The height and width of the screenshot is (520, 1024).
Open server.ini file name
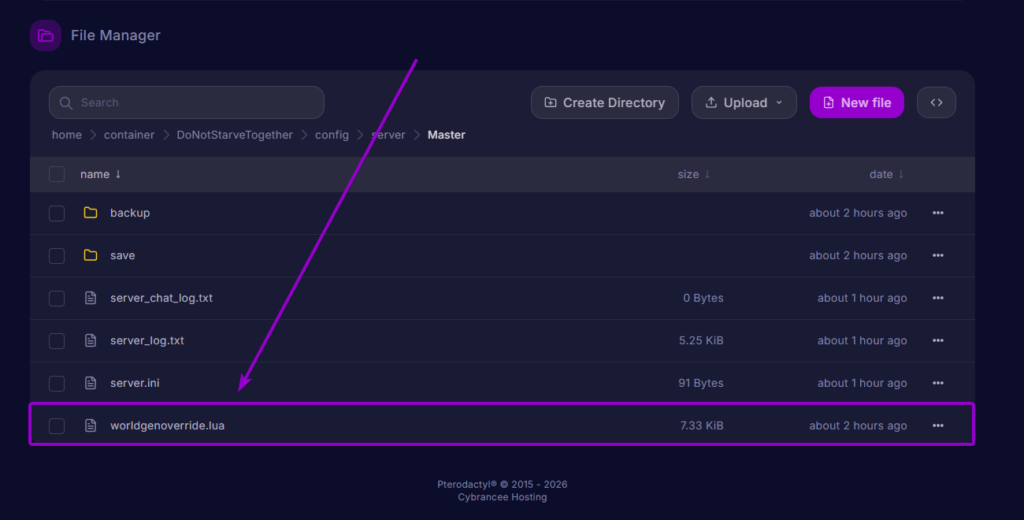click(135, 383)
